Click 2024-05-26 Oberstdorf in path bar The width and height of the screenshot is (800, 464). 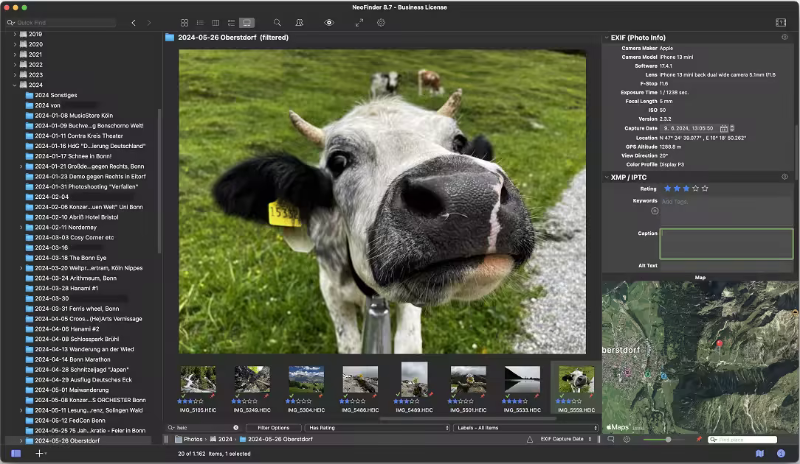tap(276, 439)
